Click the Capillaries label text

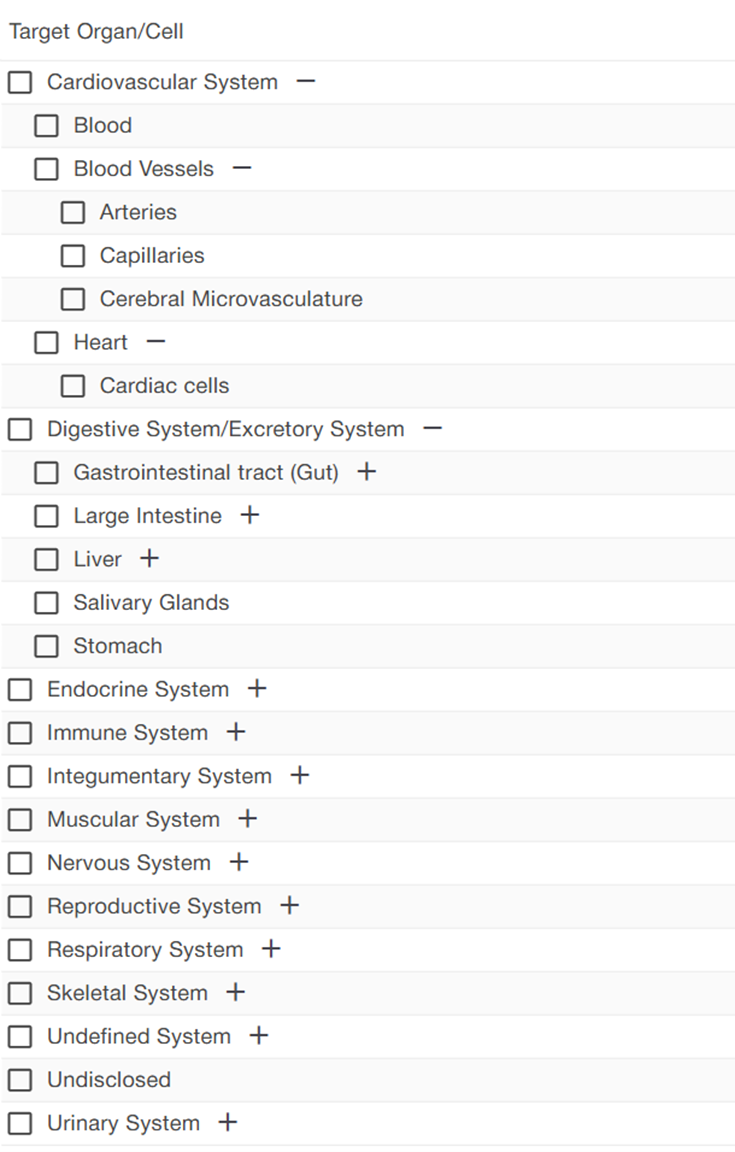[x=152, y=255]
